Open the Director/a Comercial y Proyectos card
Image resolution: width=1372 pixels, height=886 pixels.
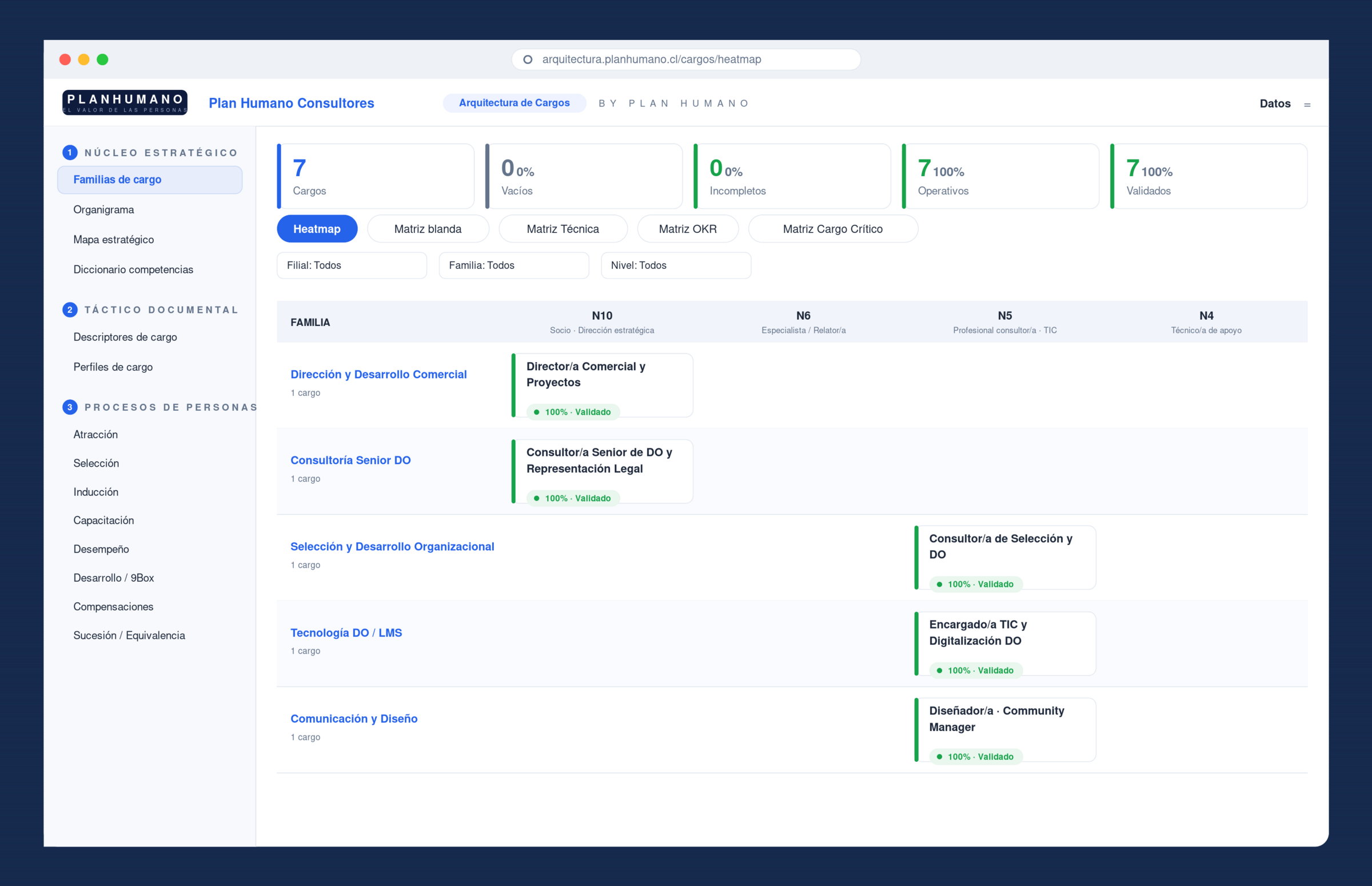tap(602, 386)
